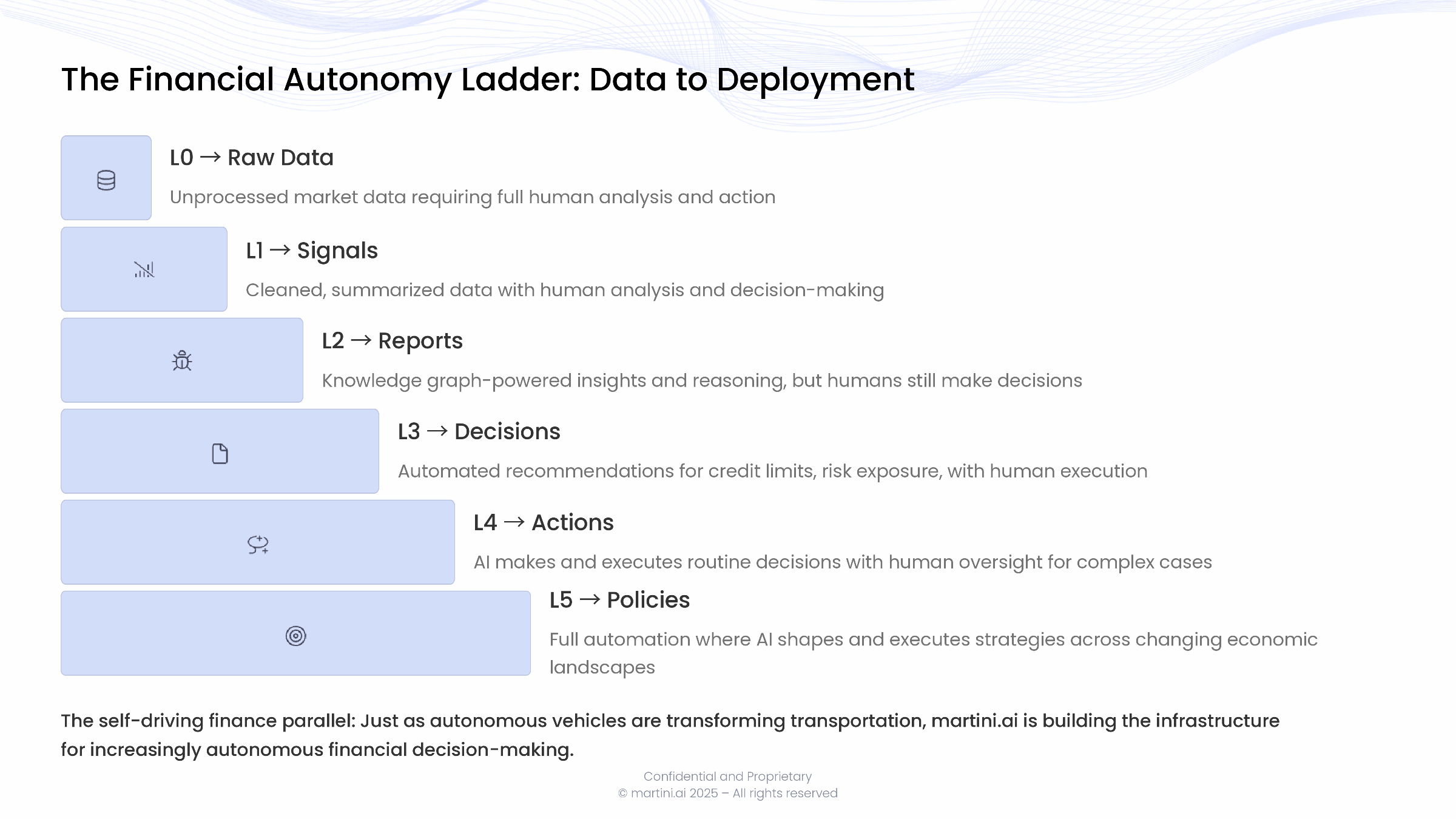Select the "Cleaned, summarized data" description line
The height and width of the screenshot is (819, 1456).
[565, 290]
